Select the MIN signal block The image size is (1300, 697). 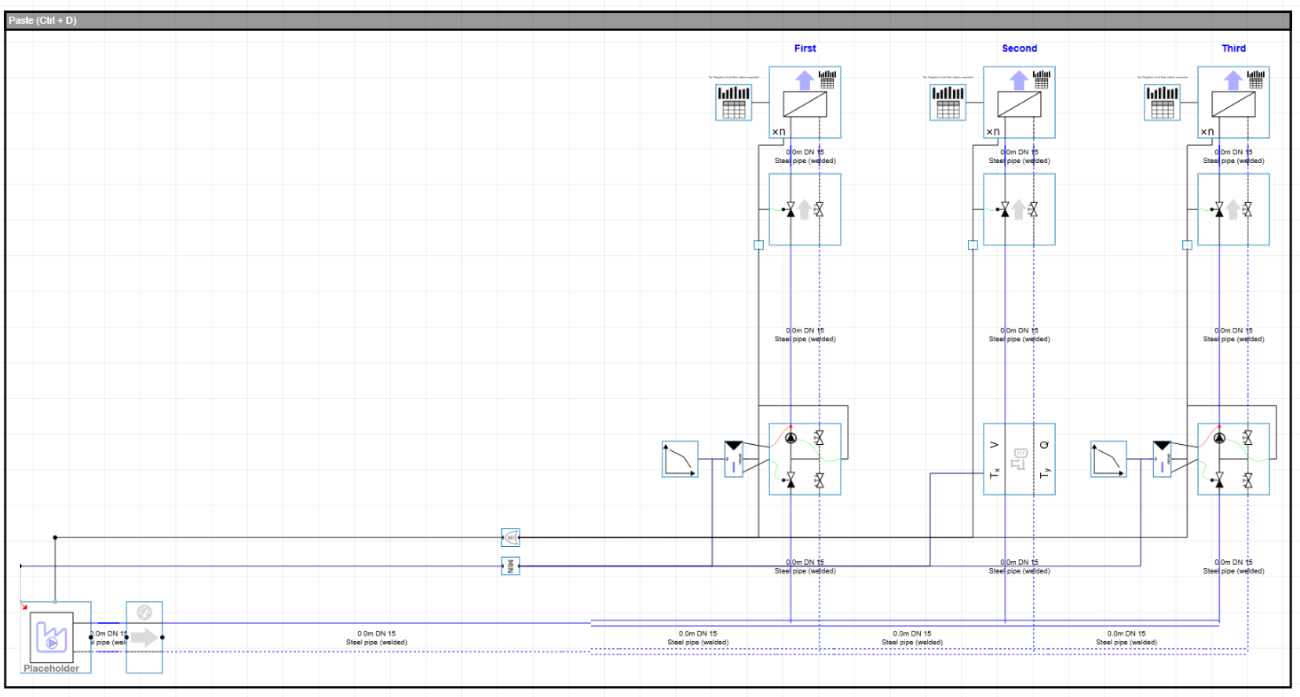tap(510, 567)
